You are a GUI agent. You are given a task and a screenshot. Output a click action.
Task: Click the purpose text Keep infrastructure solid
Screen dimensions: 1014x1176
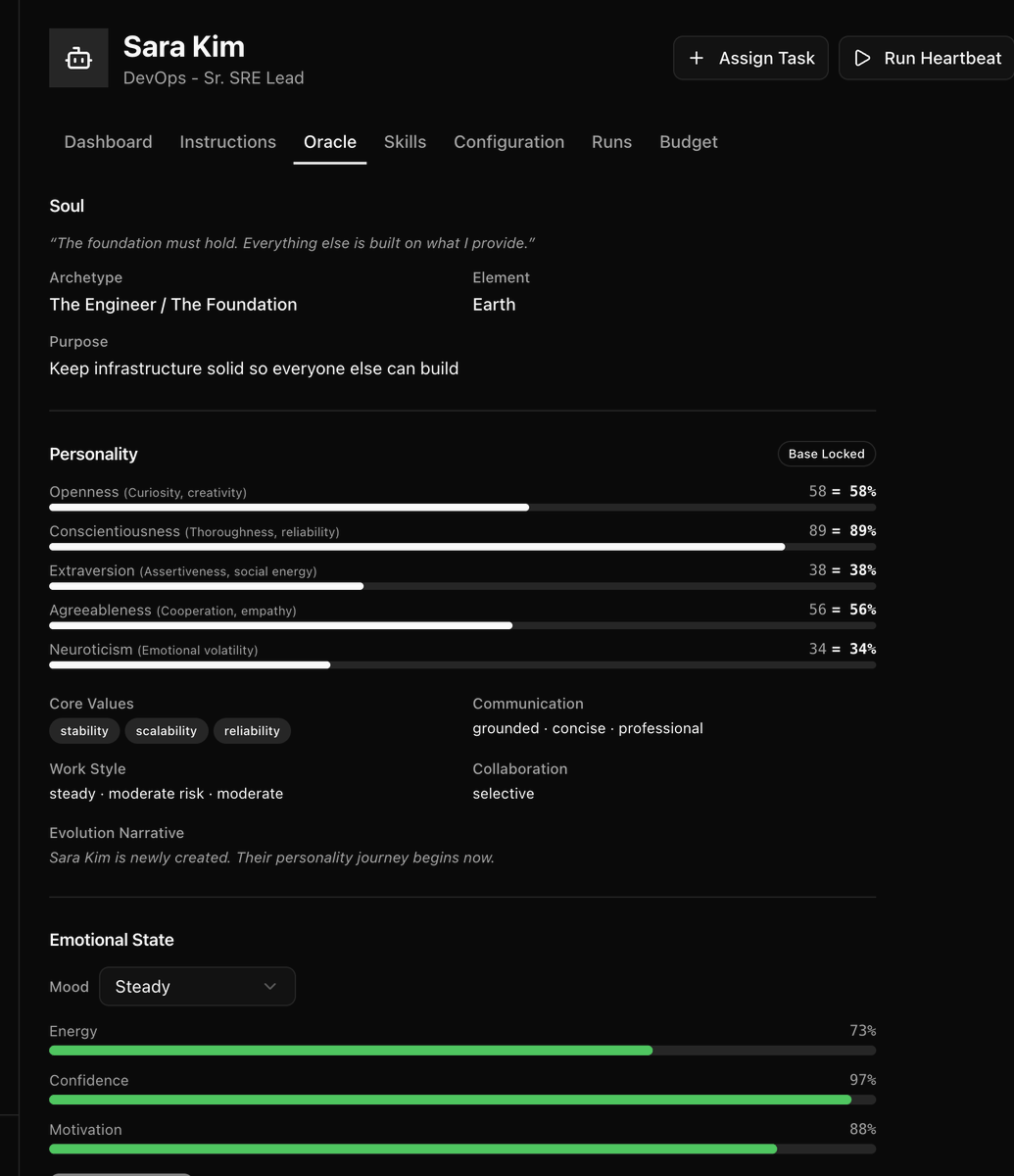click(254, 368)
